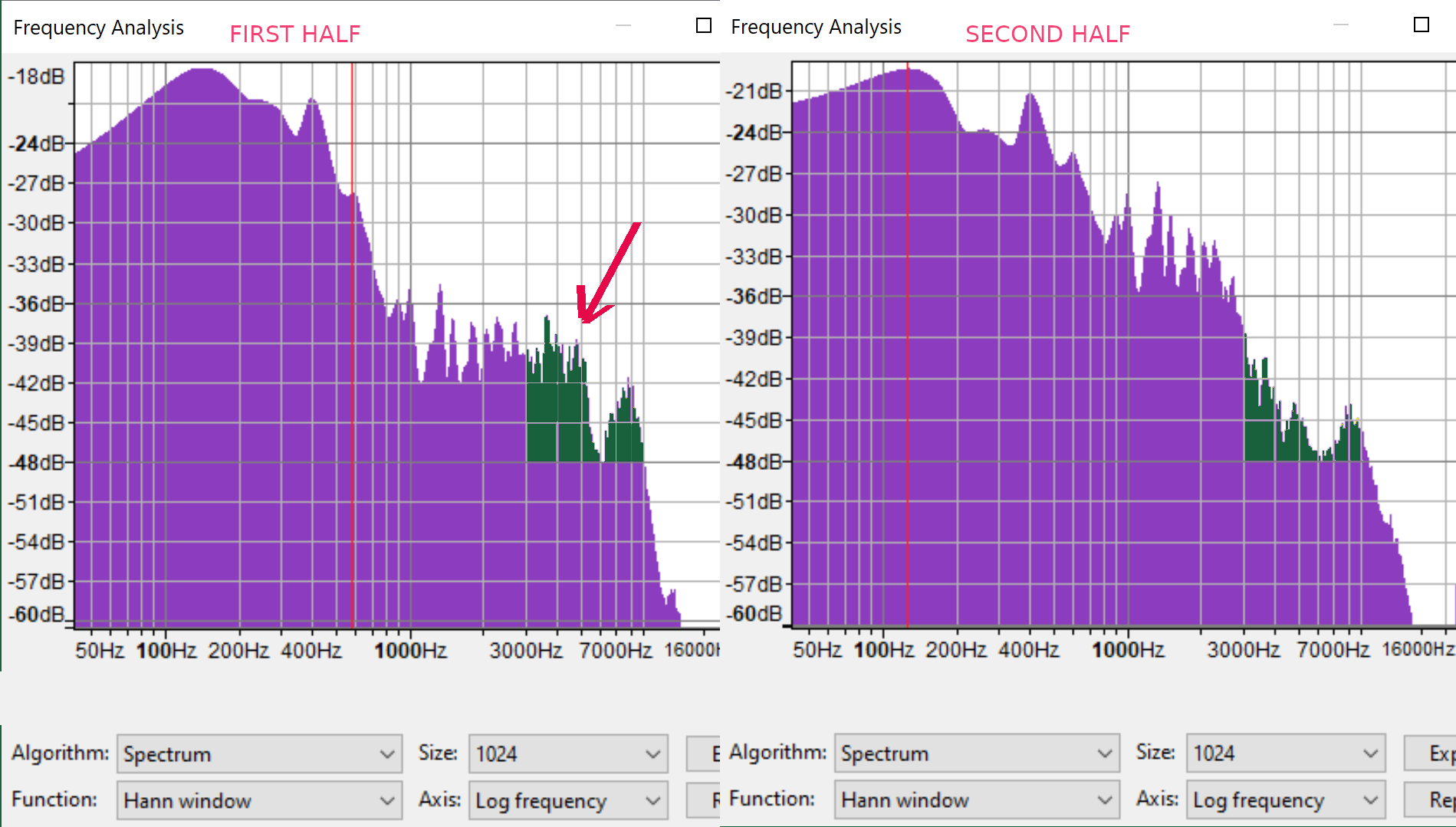Click the cut-off Export button in left window
The height and width of the screenshot is (827, 1456).
point(704,754)
